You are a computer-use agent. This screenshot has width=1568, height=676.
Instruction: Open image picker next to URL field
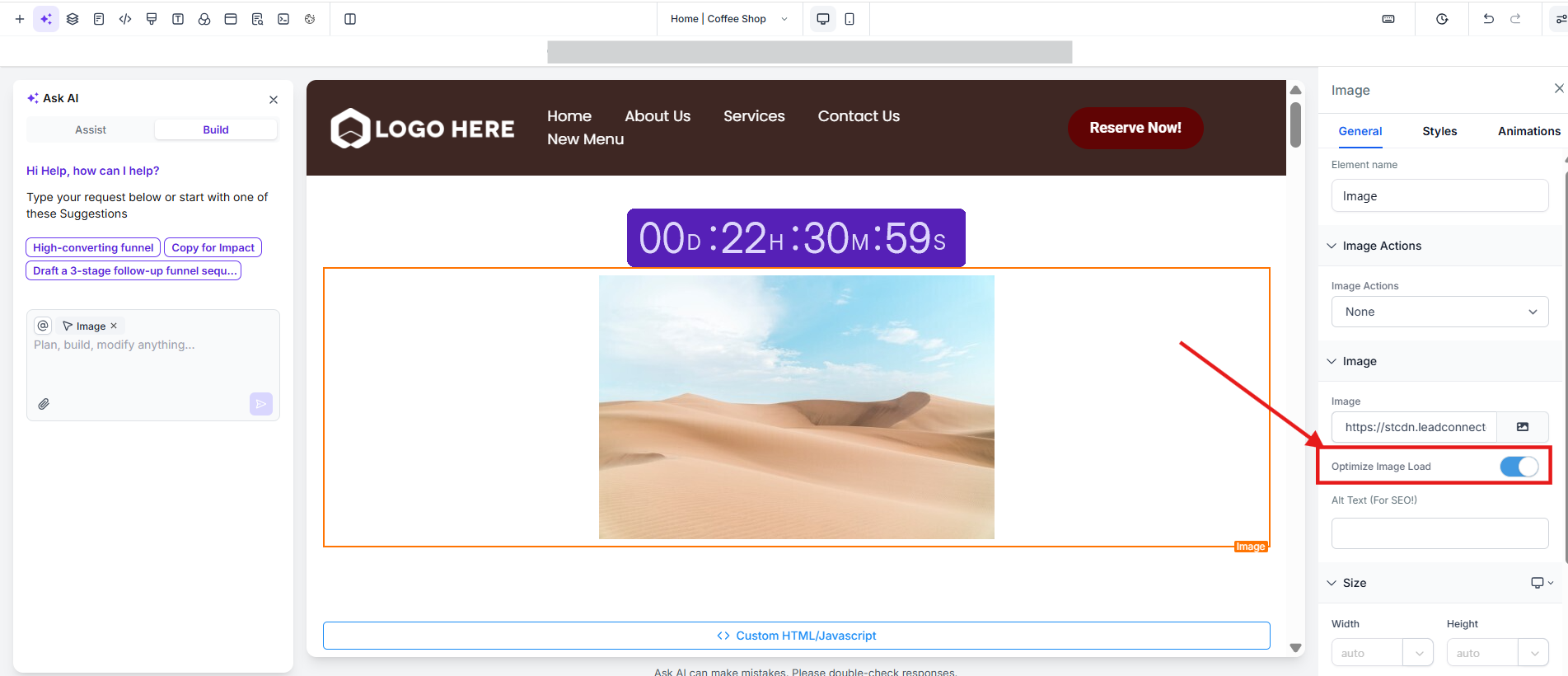click(1522, 427)
